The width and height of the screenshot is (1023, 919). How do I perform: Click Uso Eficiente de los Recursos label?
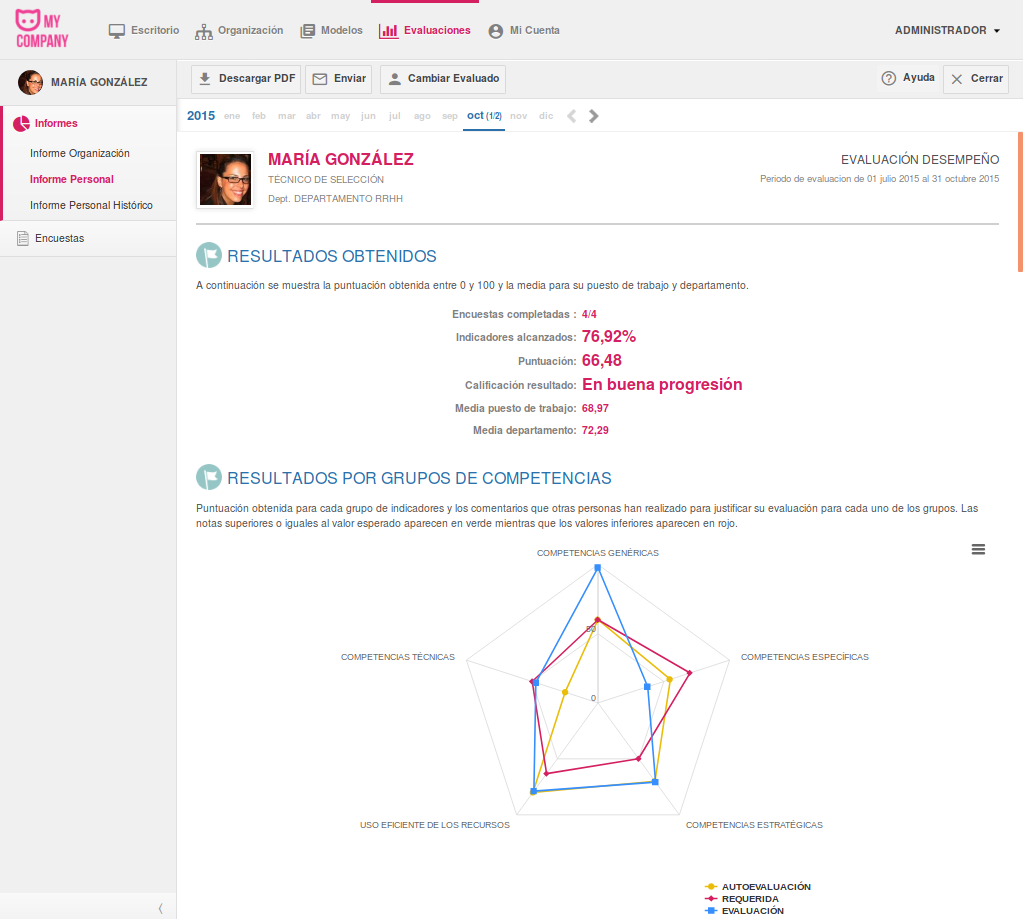pos(435,825)
